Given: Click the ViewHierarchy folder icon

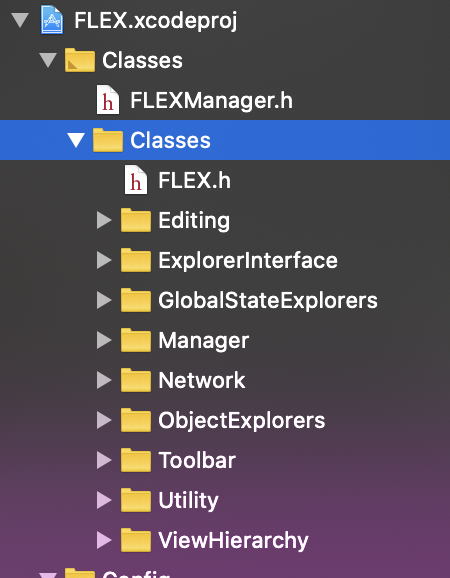Looking at the screenshot, I should [136, 540].
